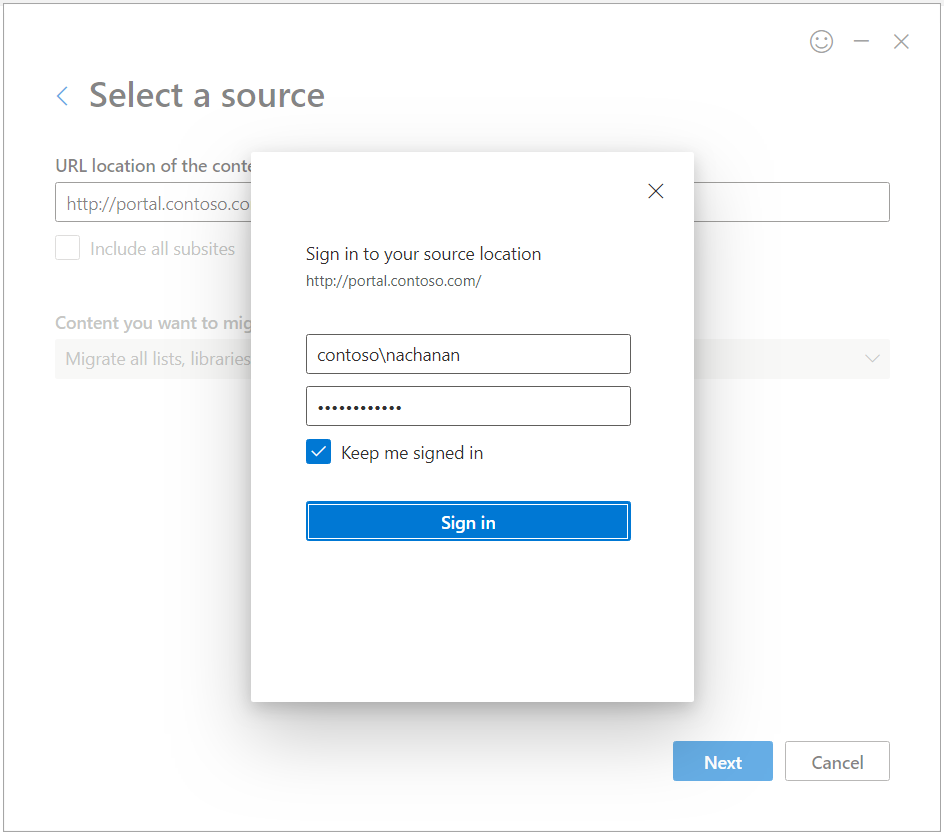The image size is (944, 834).
Task: Enable the Include all subsites checkbox
Action: click(68, 249)
